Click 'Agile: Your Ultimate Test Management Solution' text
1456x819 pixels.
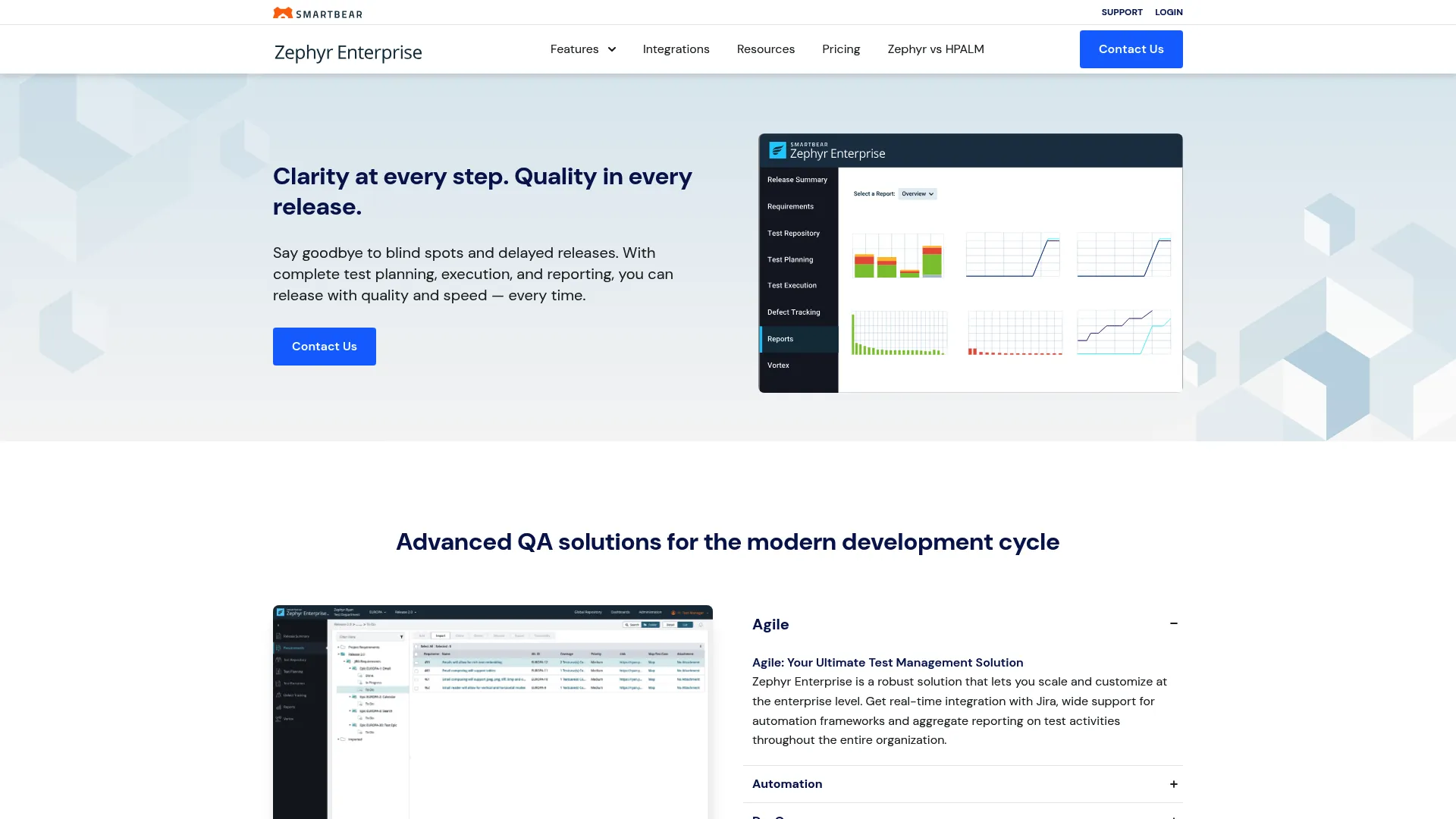887,663
